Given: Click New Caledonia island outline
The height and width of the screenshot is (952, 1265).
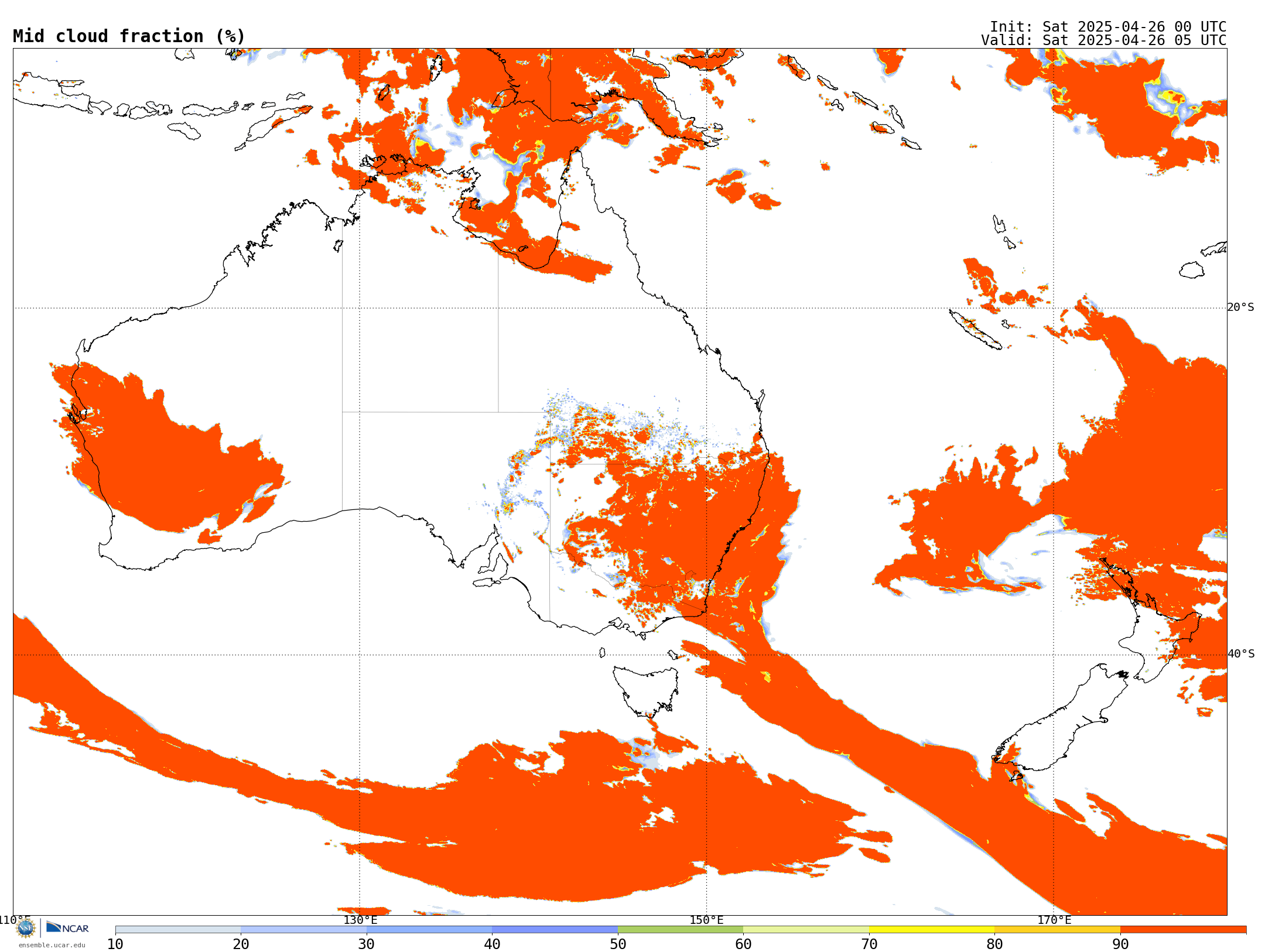Looking at the screenshot, I should tap(975, 330).
